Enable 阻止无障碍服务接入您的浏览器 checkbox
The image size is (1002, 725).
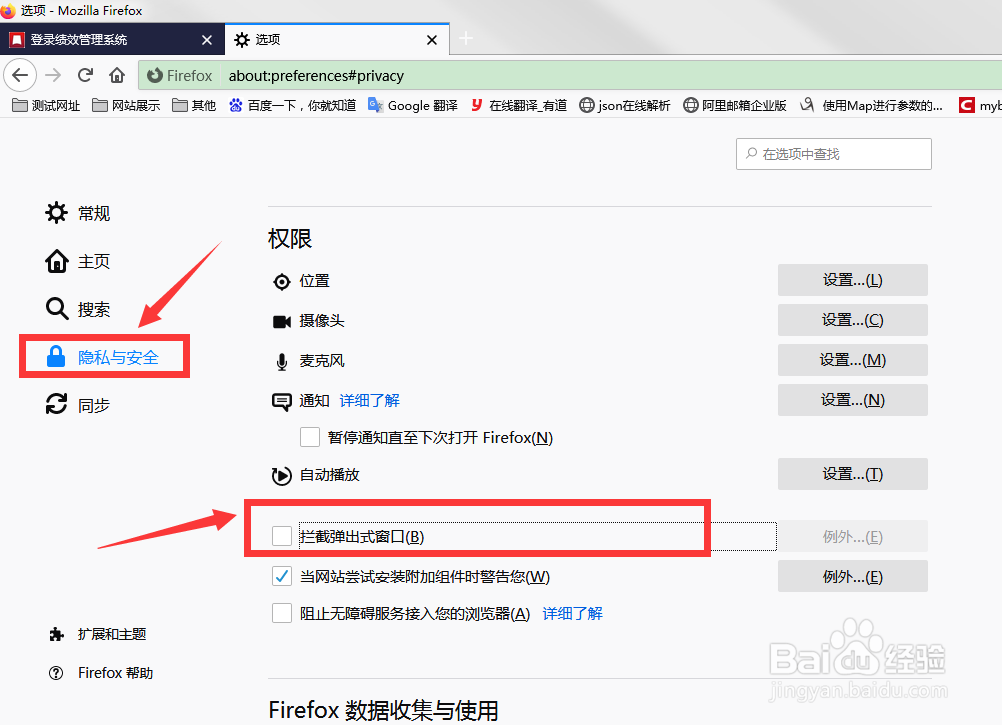click(x=282, y=613)
